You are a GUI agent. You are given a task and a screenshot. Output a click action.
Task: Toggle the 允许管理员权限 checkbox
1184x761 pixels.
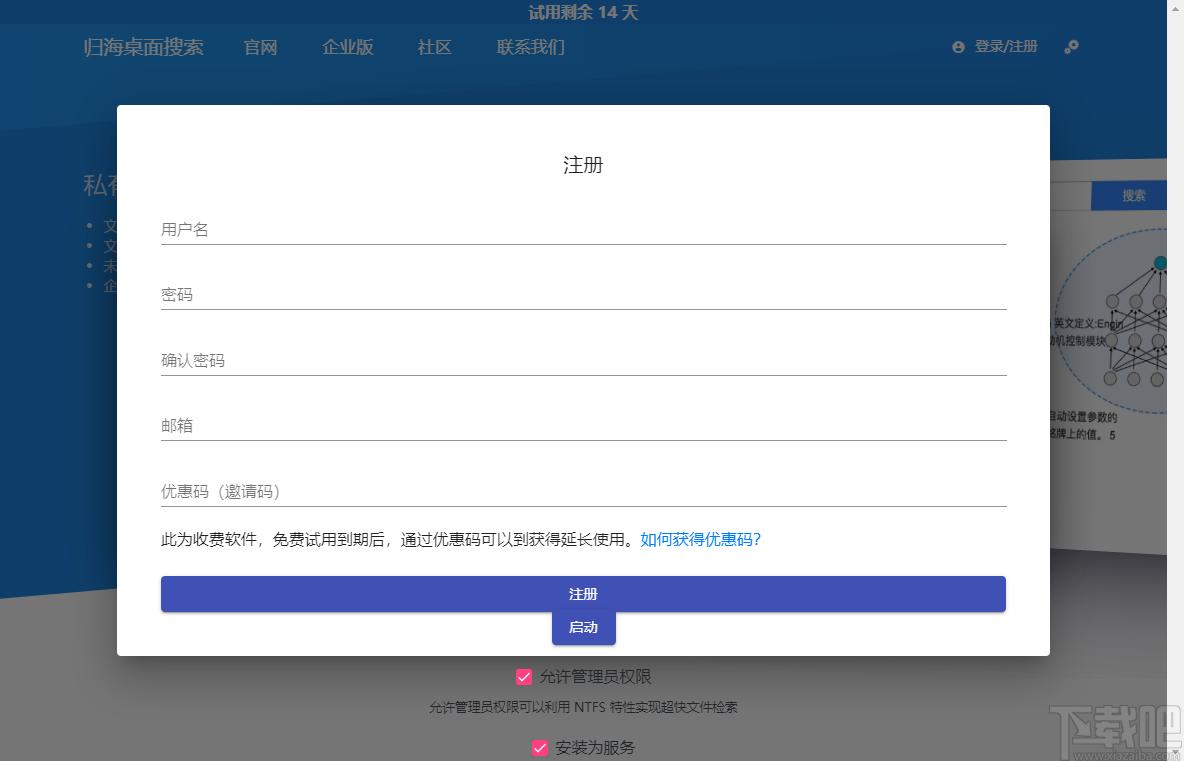point(524,677)
